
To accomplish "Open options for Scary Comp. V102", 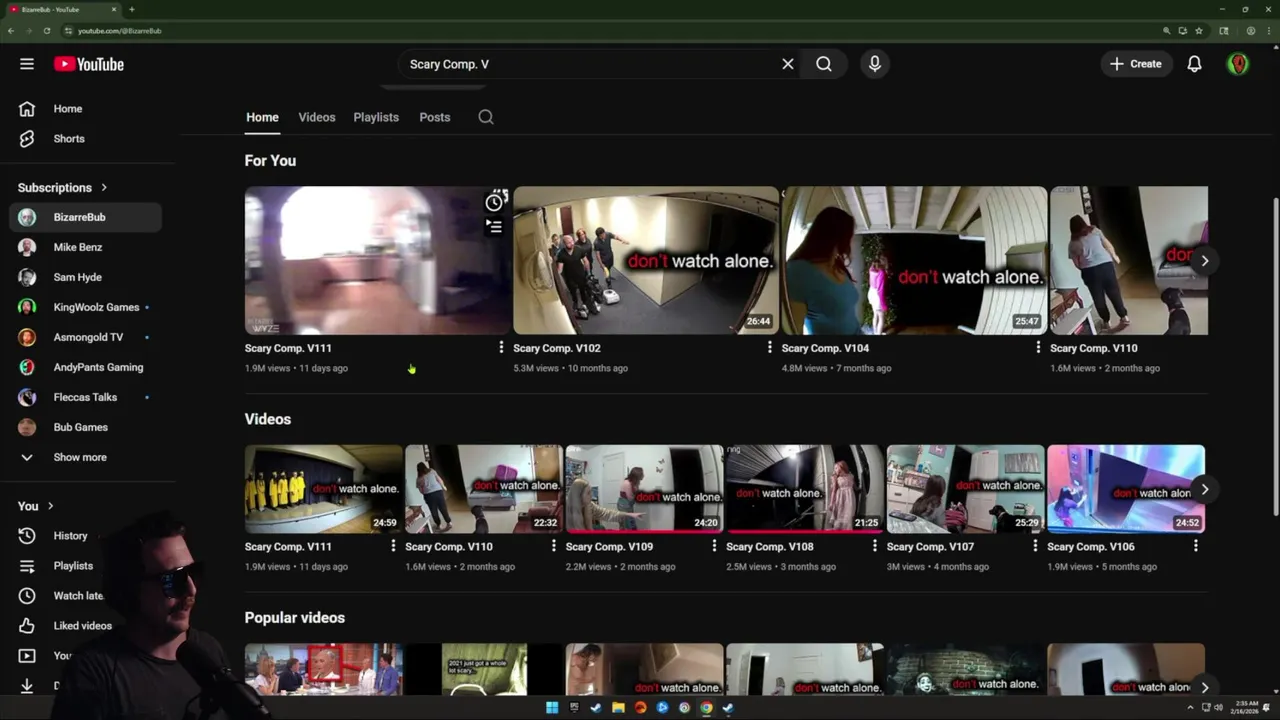I will (x=769, y=348).
